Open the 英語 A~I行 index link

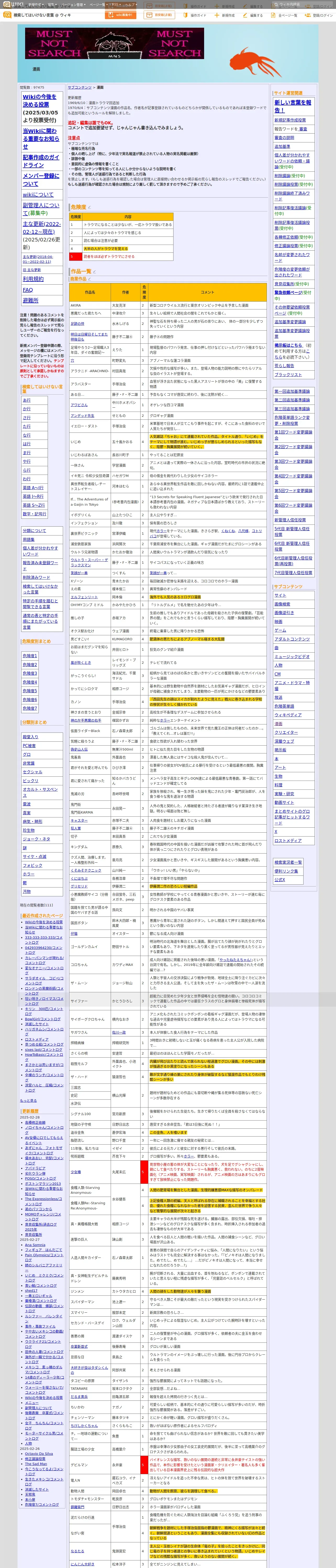[x=33, y=488]
